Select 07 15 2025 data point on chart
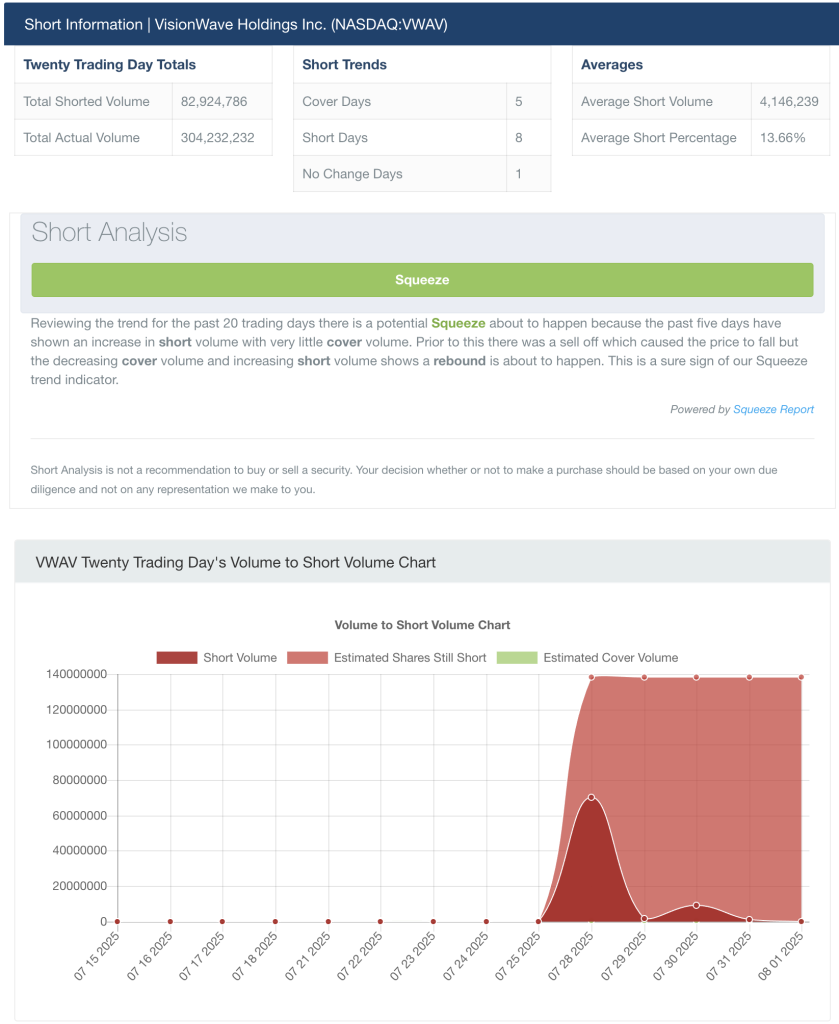839x1024 pixels. pos(118,921)
